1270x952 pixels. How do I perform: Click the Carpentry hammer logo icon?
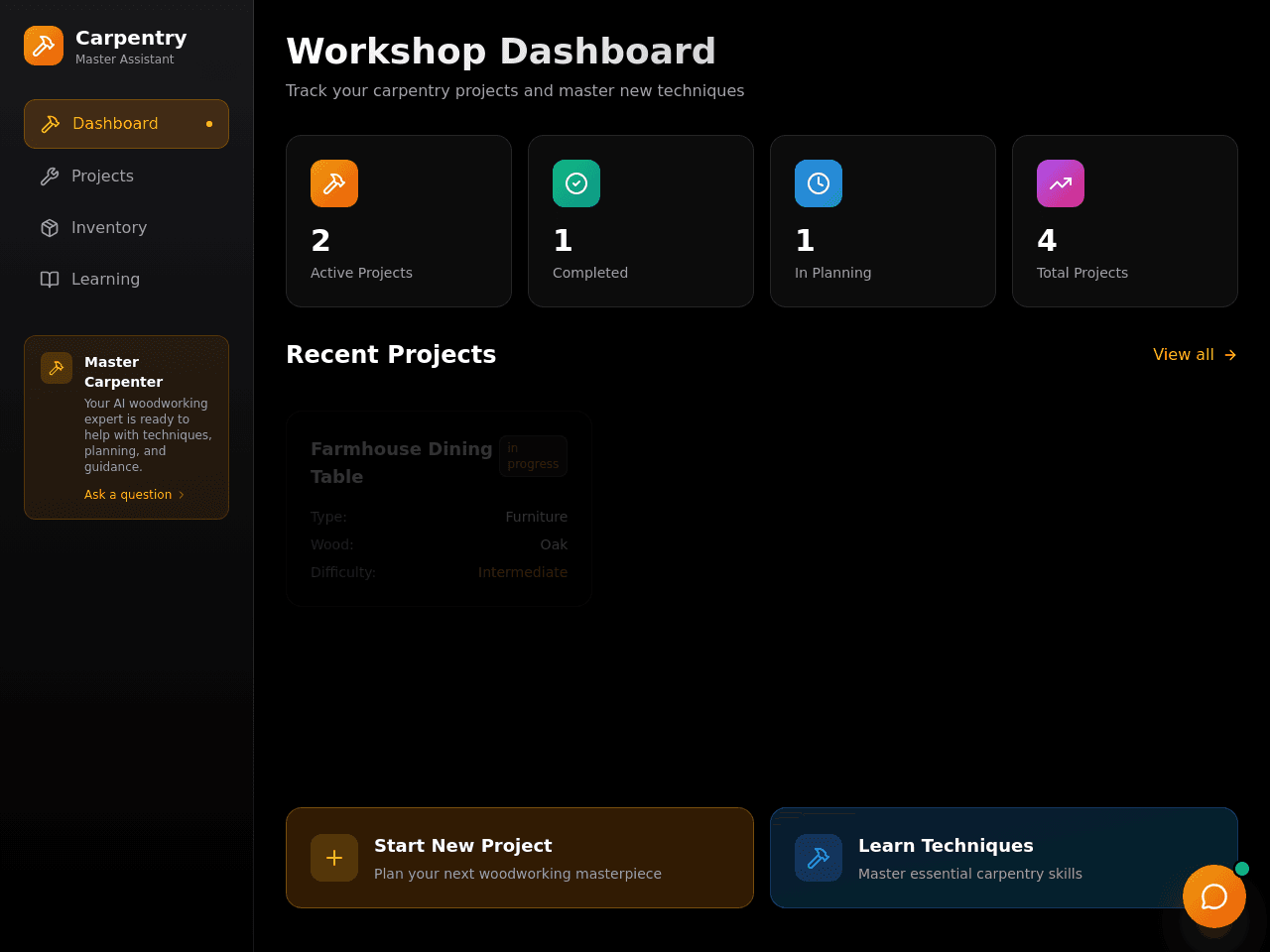(x=44, y=46)
